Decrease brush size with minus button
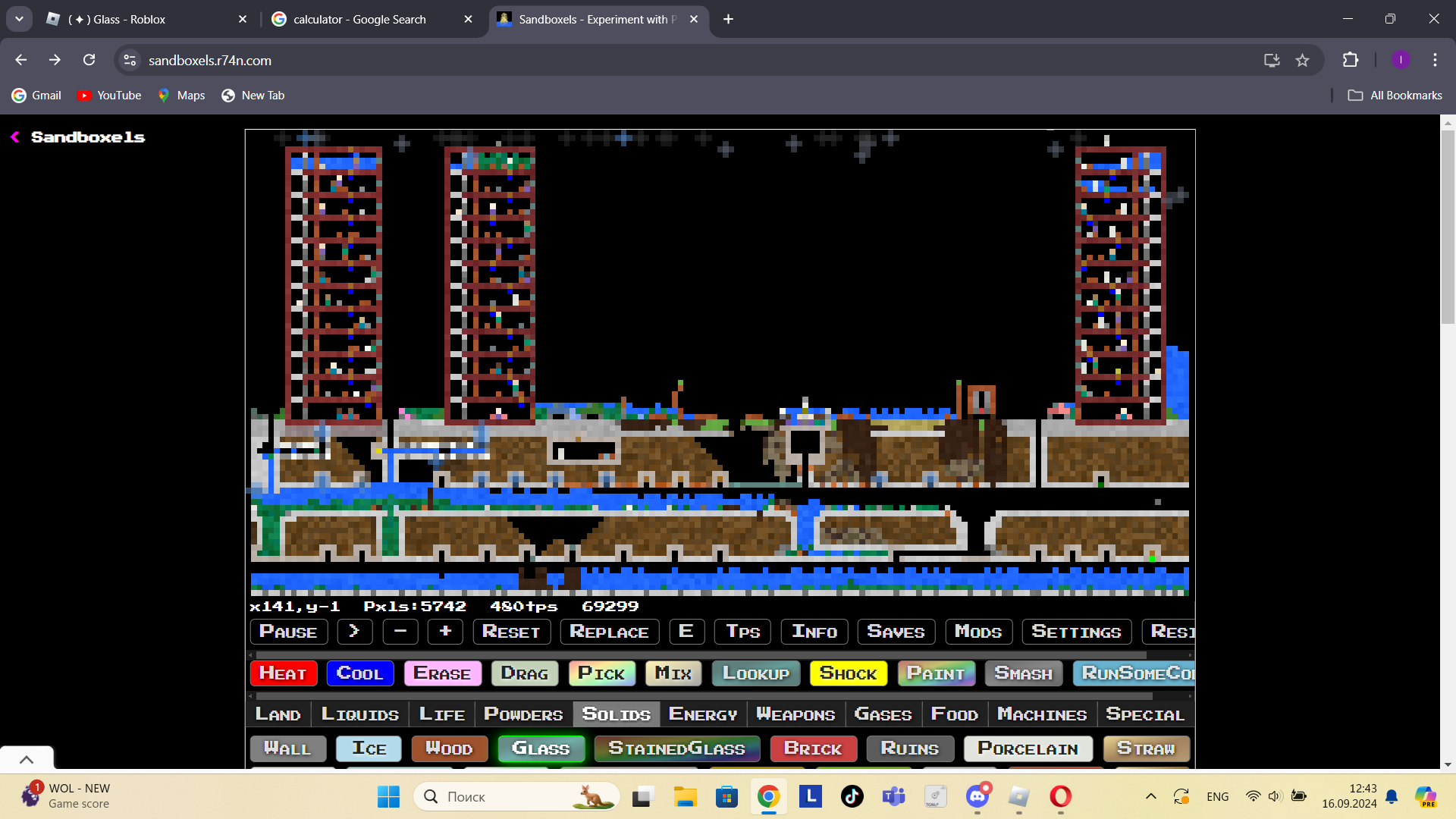 point(400,631)
